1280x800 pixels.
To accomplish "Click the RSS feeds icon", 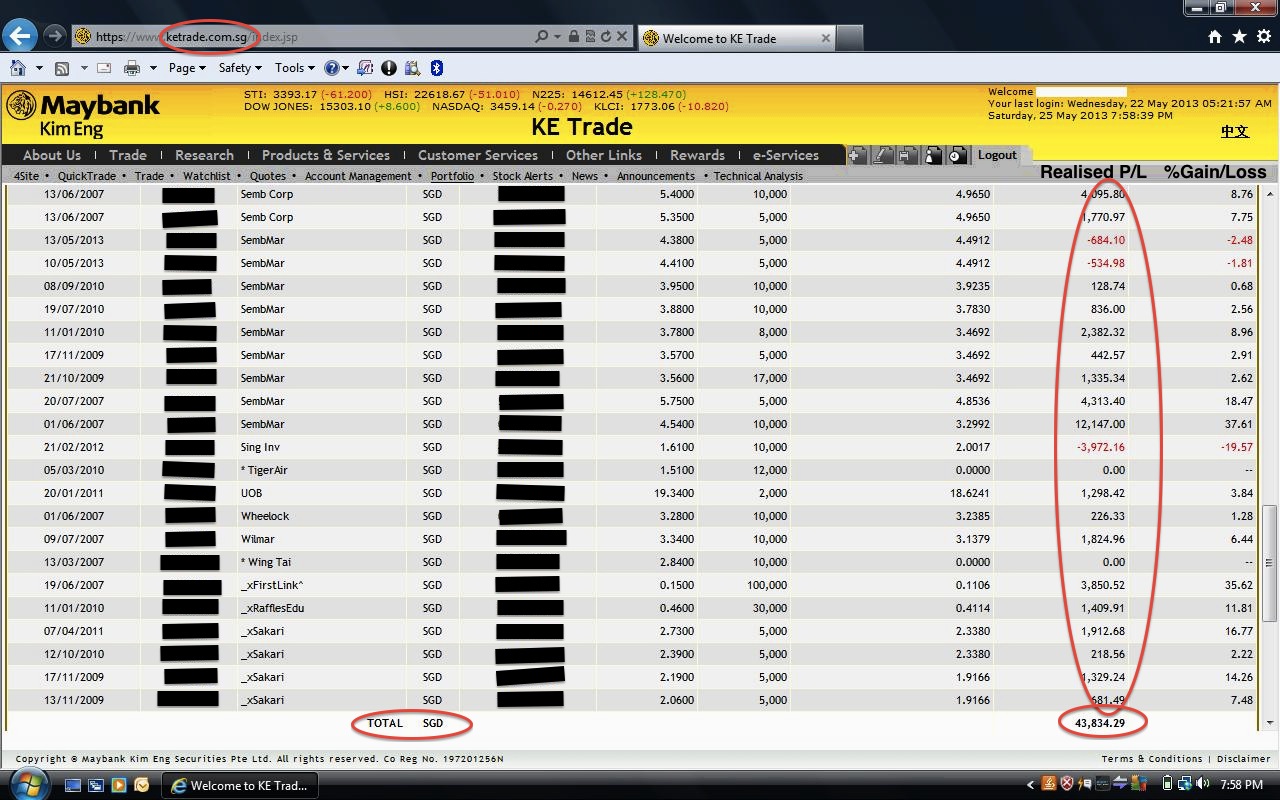I will (62, 68).
